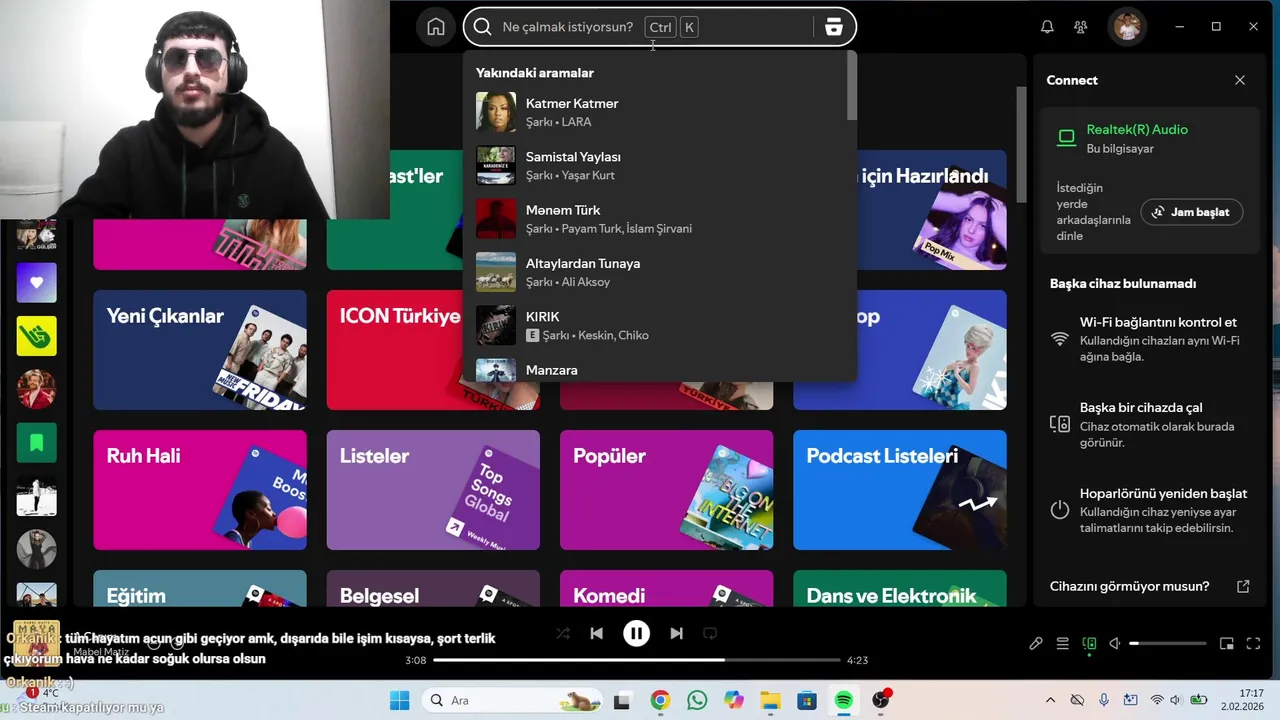The image size is (1280, 720).
Task: Click main browse page scrollbar
Action: (x=1021, y=143)
